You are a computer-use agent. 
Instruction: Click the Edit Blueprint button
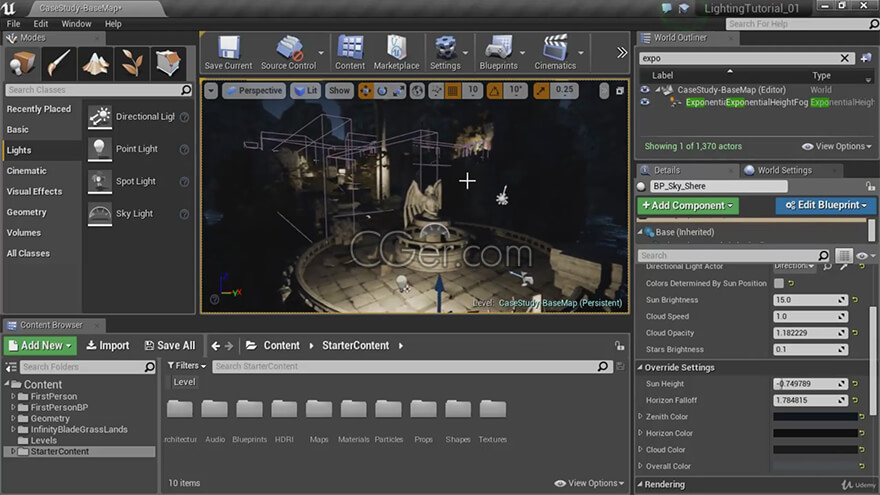click(826, 205)
